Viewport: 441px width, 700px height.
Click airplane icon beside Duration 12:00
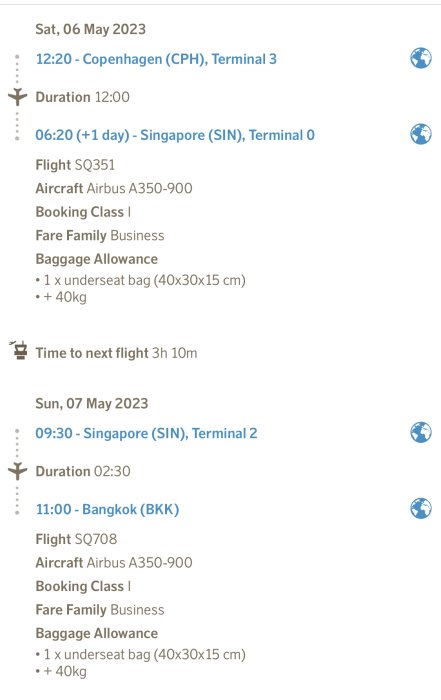click(x=17, y=97)
